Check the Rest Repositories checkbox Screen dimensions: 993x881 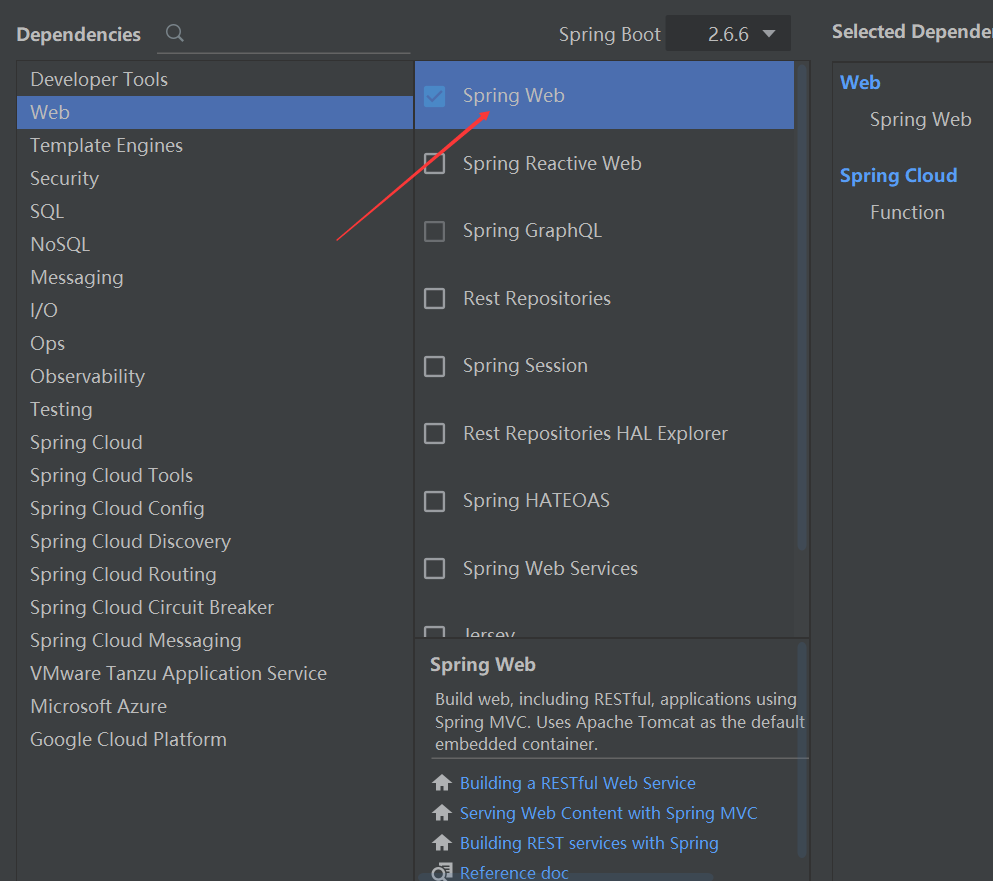pyautogui.click(x=434, y=298)
